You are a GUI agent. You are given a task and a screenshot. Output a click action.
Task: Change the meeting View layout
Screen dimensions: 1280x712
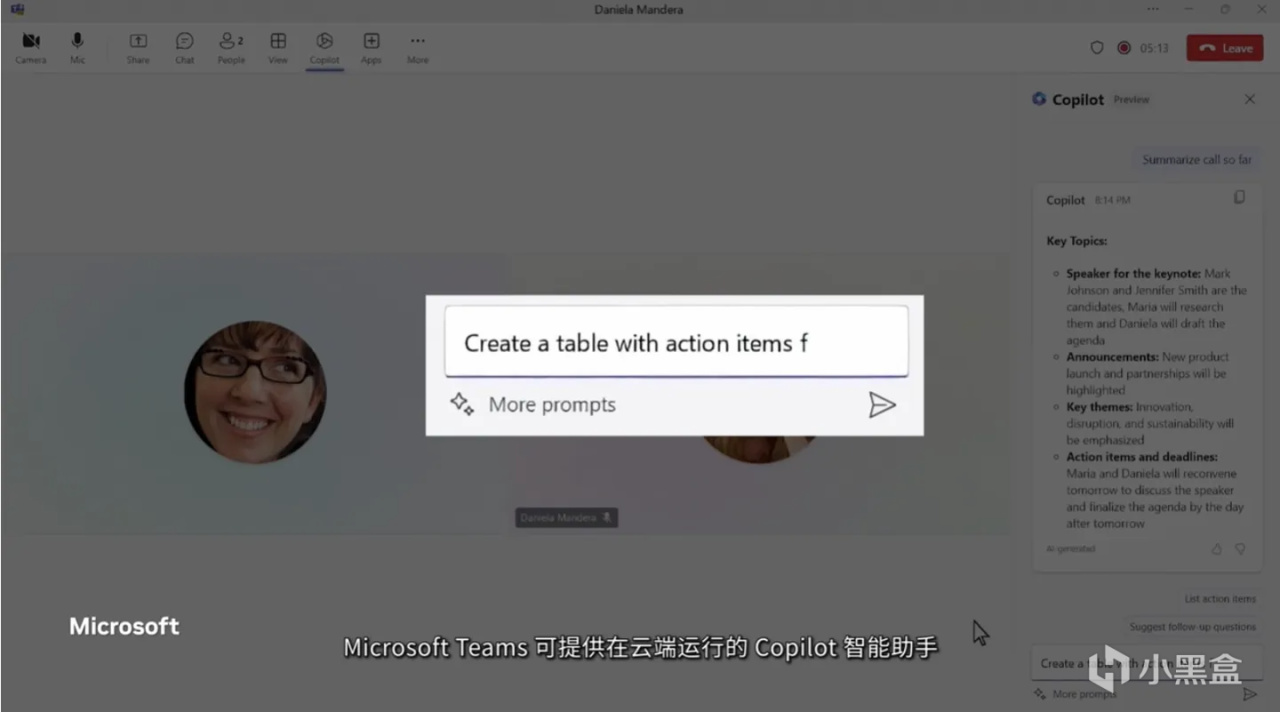coord(278,47)
